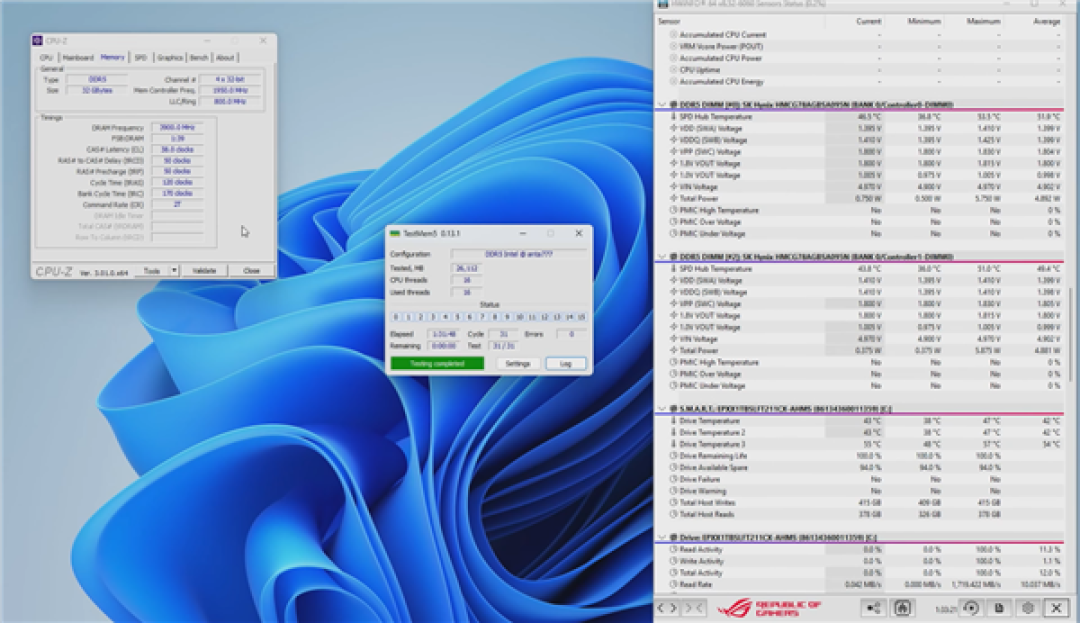Select the Read Rate row in HWiNFO

pyautogui.click(x=861, y=584)
